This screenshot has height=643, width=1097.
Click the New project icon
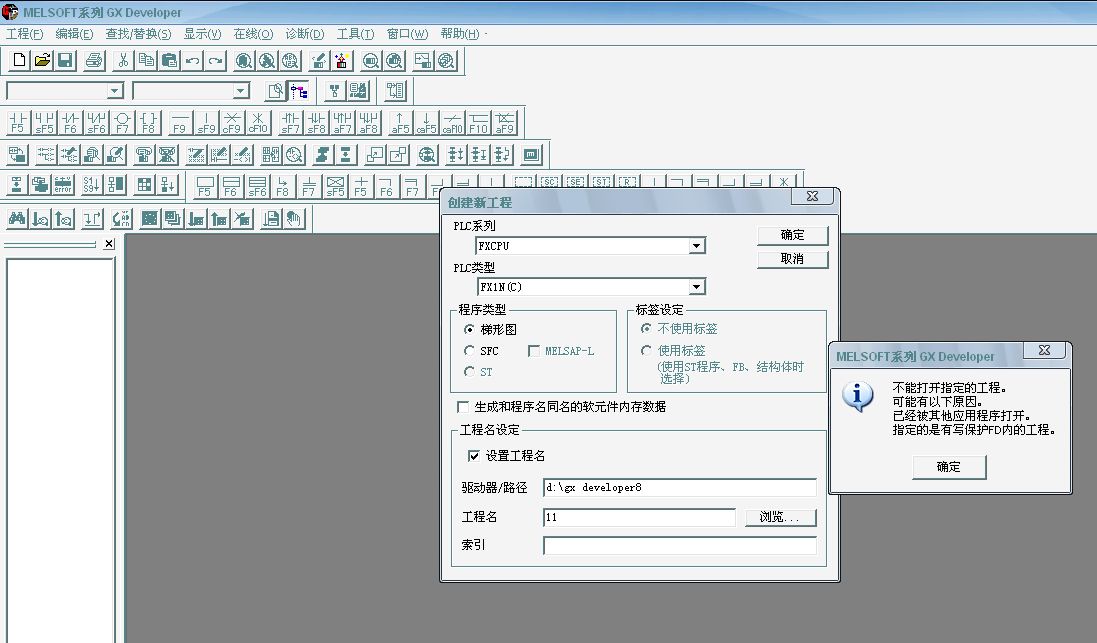(19, 61)
